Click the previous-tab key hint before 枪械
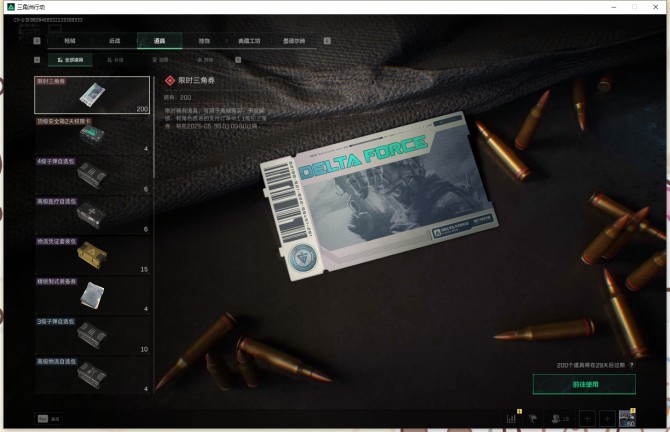 click(x=37, y=41)
